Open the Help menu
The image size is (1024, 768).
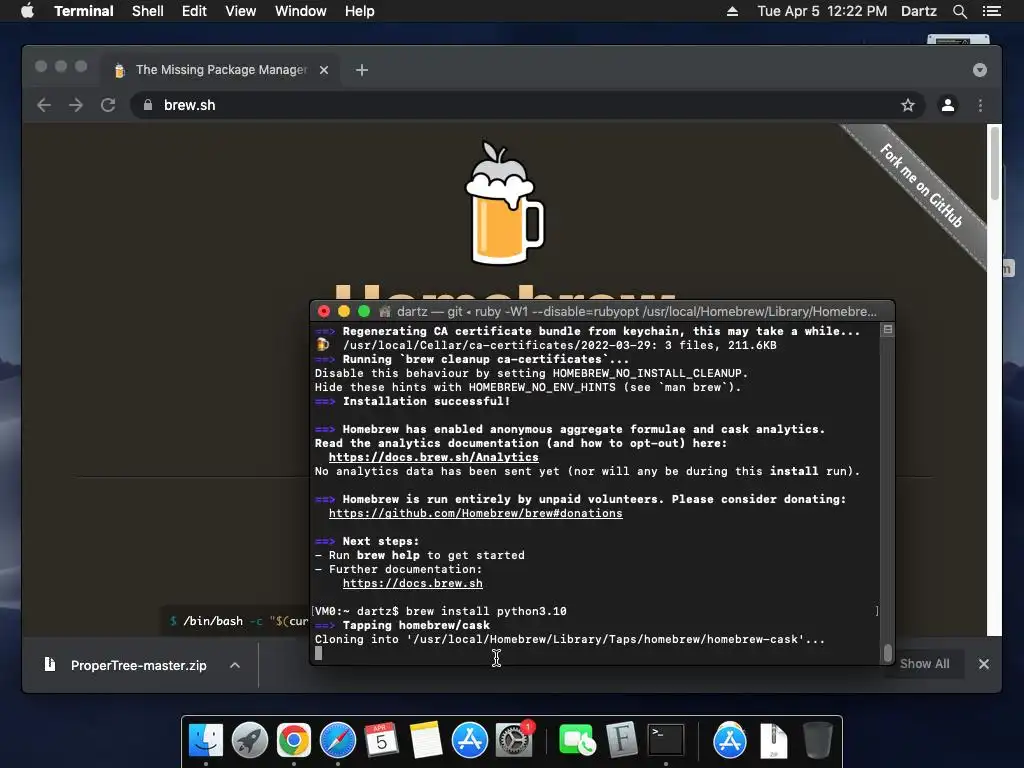(x=360, y=11)
